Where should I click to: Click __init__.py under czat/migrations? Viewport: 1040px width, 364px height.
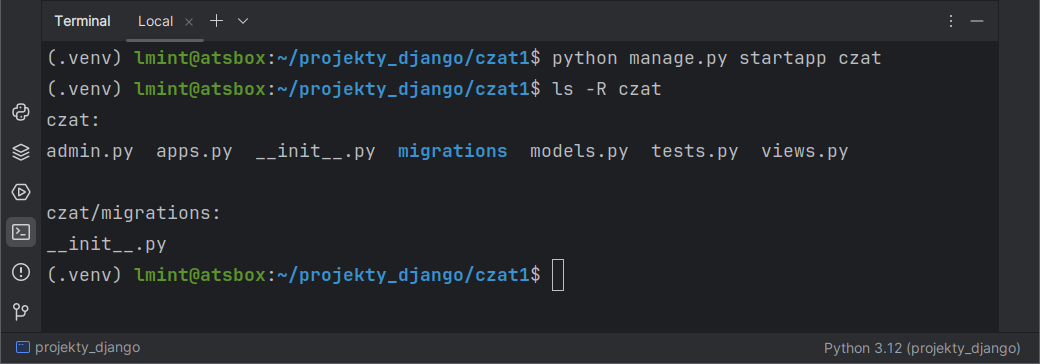tap(106, 245)
